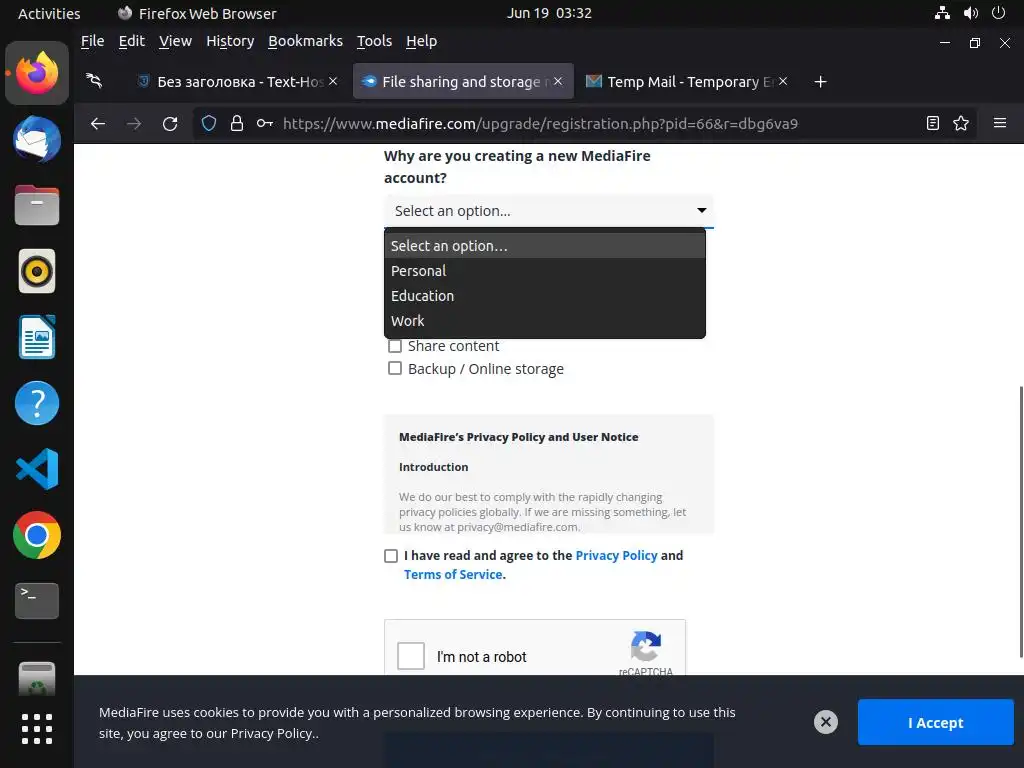Launch Google Chrome from the dock

coord(37,535)
